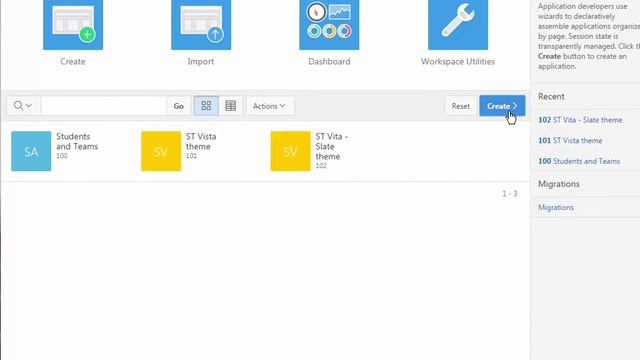Click the Reset button
The width and height of the screenshot is (640, 360).
tap(460, 106)
